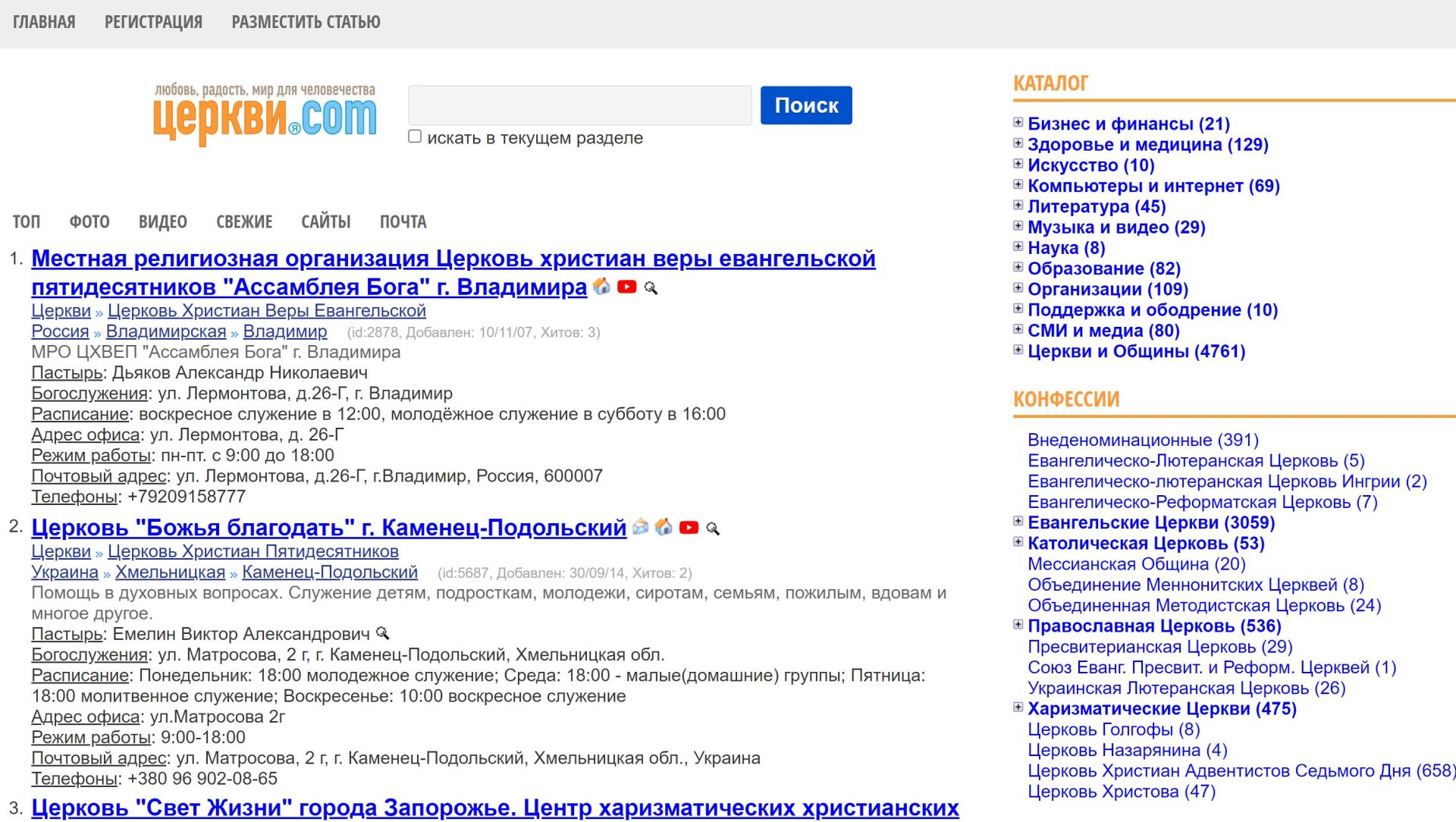Expand the Наука category
Screen dimensions: 1456x822
(1018, 246)
